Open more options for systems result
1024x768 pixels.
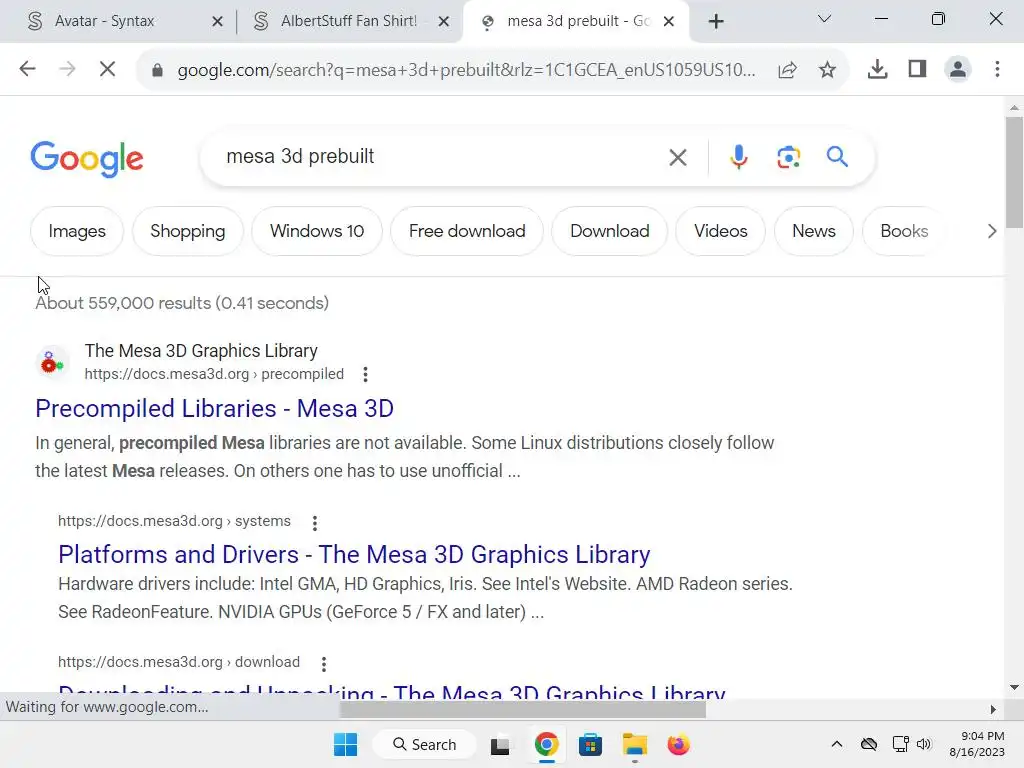click(315, 522)
